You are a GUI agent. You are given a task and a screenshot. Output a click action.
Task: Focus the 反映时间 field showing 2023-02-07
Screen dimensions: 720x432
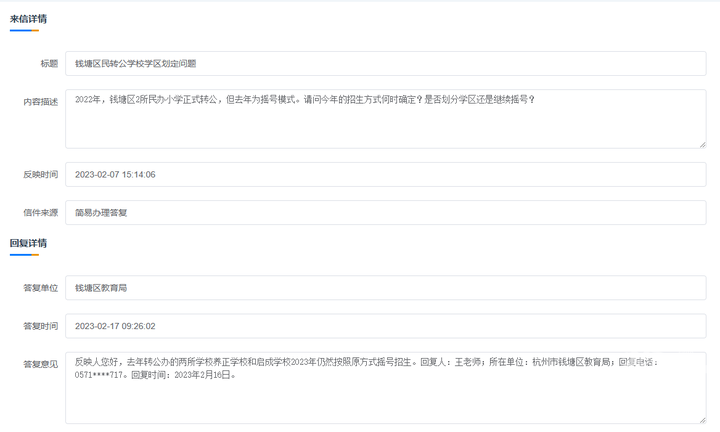[385, 174]
